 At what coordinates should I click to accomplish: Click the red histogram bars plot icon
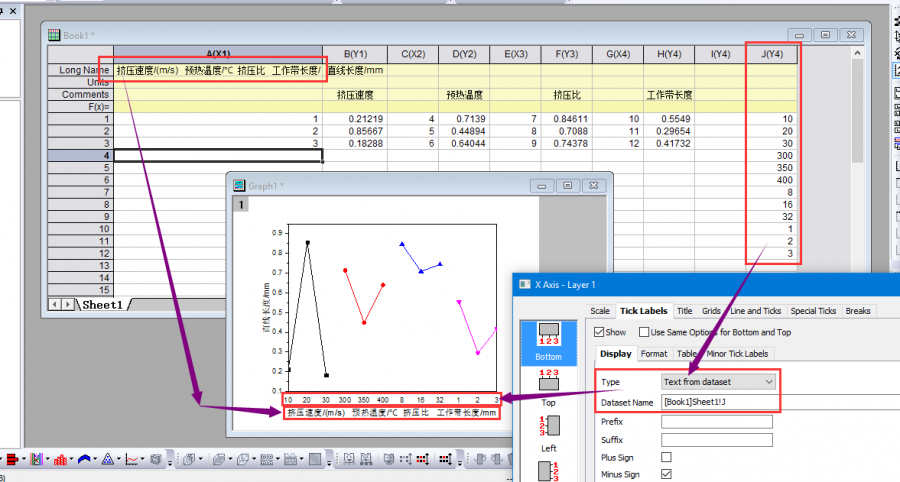60,459
